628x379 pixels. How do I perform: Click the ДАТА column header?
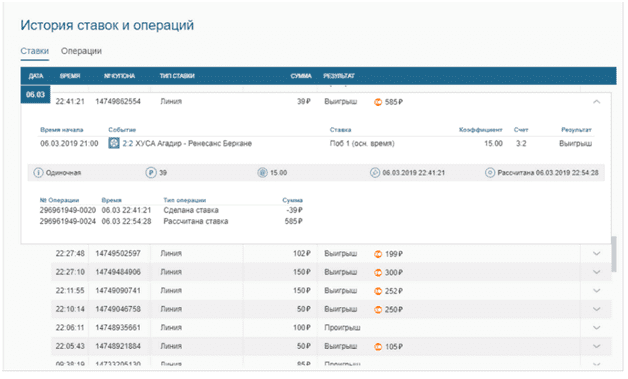[36, 76]
